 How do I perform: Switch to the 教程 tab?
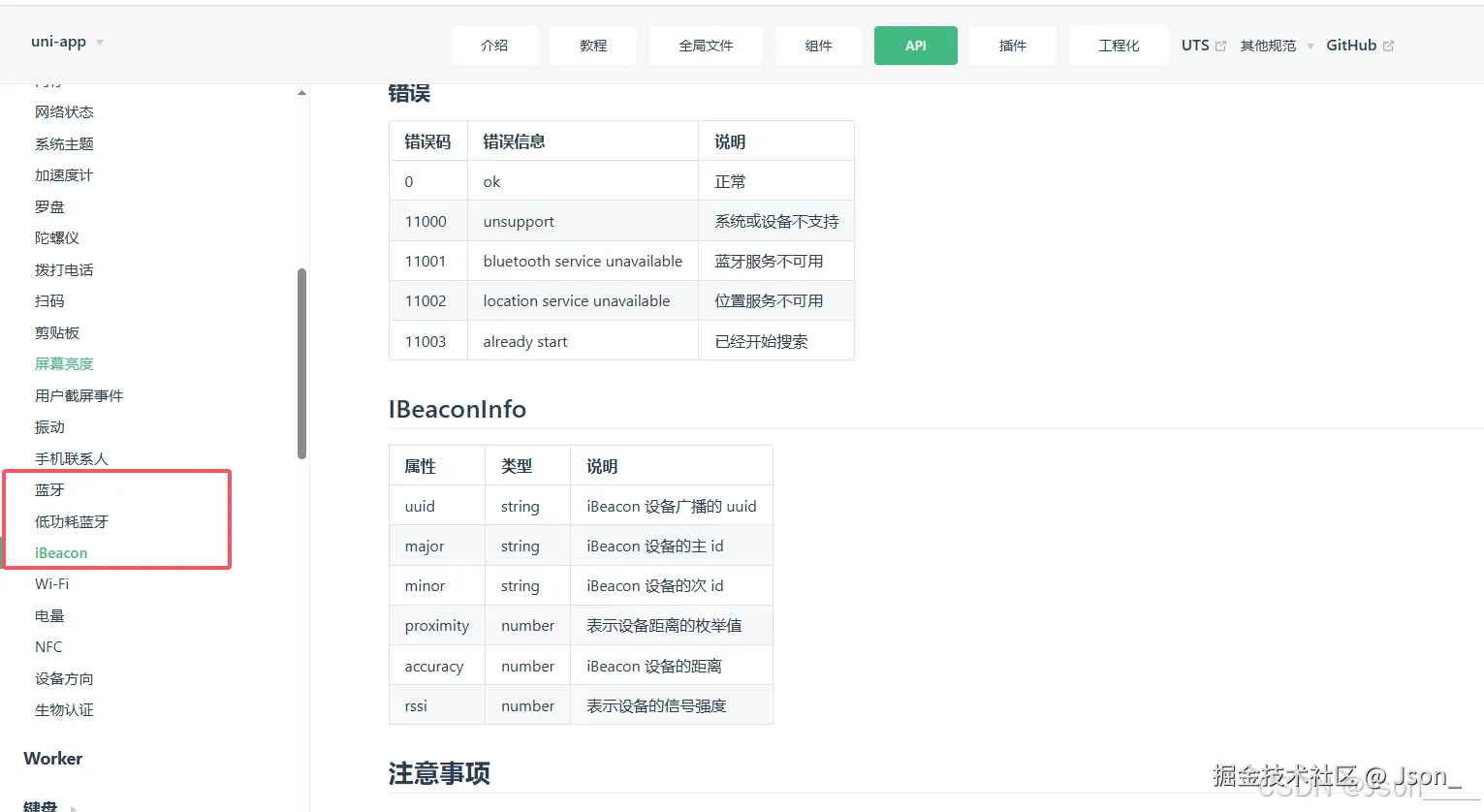point(593,46)
